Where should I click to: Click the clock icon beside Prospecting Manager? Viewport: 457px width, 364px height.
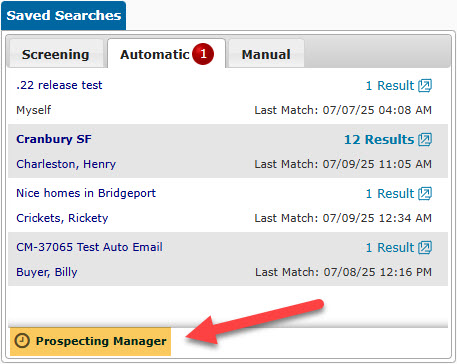22,341
